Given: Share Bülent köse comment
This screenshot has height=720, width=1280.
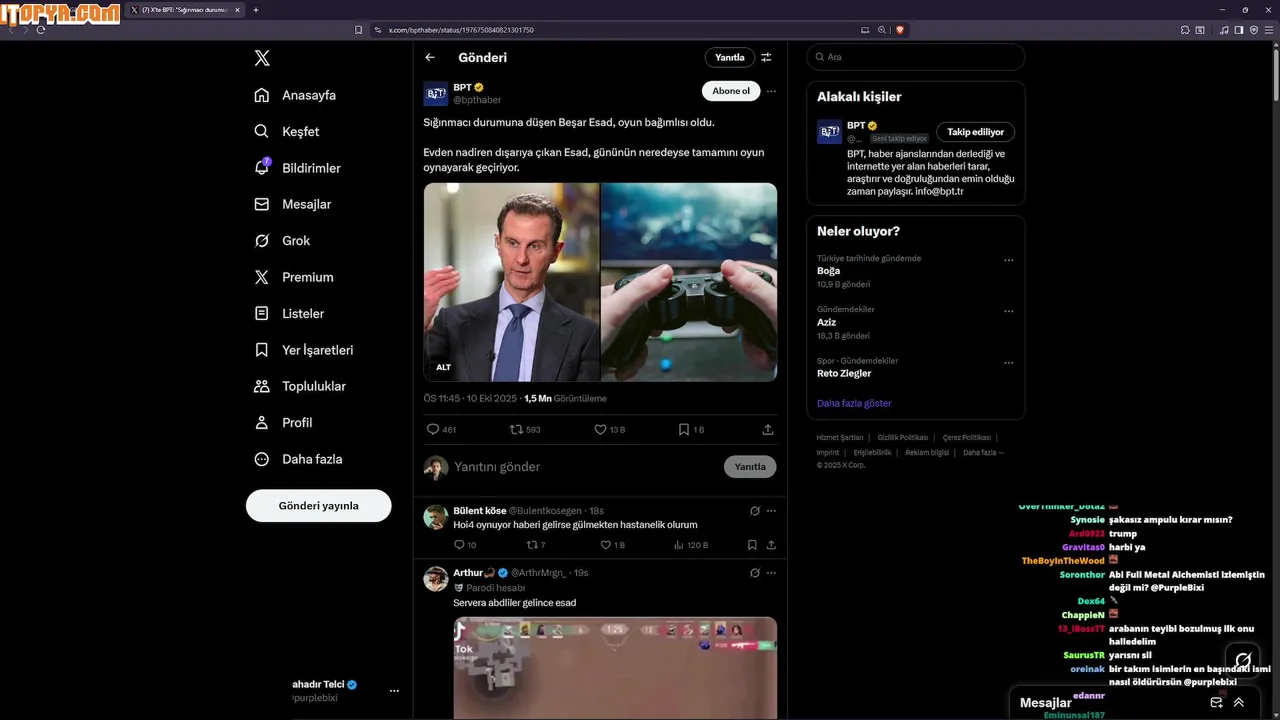Looking at the screenshot, I should (771, 545).
